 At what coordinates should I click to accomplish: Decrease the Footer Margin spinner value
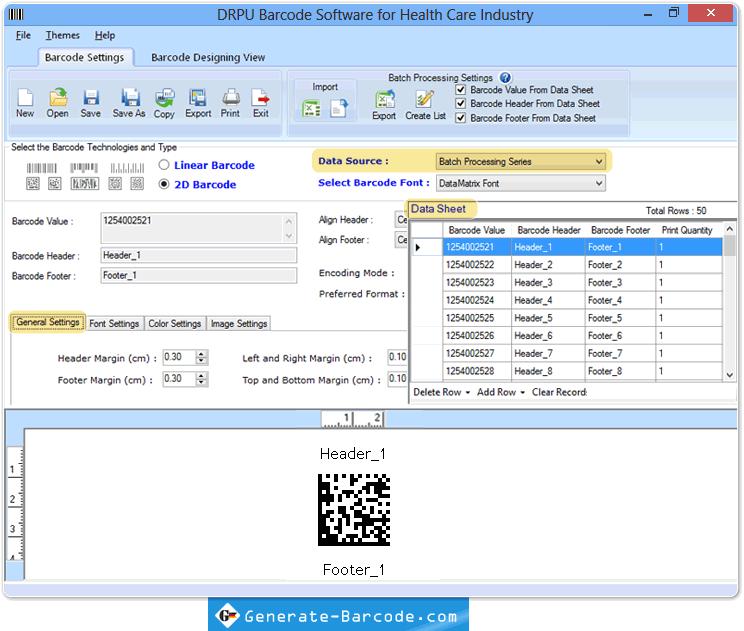tap(202, 382)
